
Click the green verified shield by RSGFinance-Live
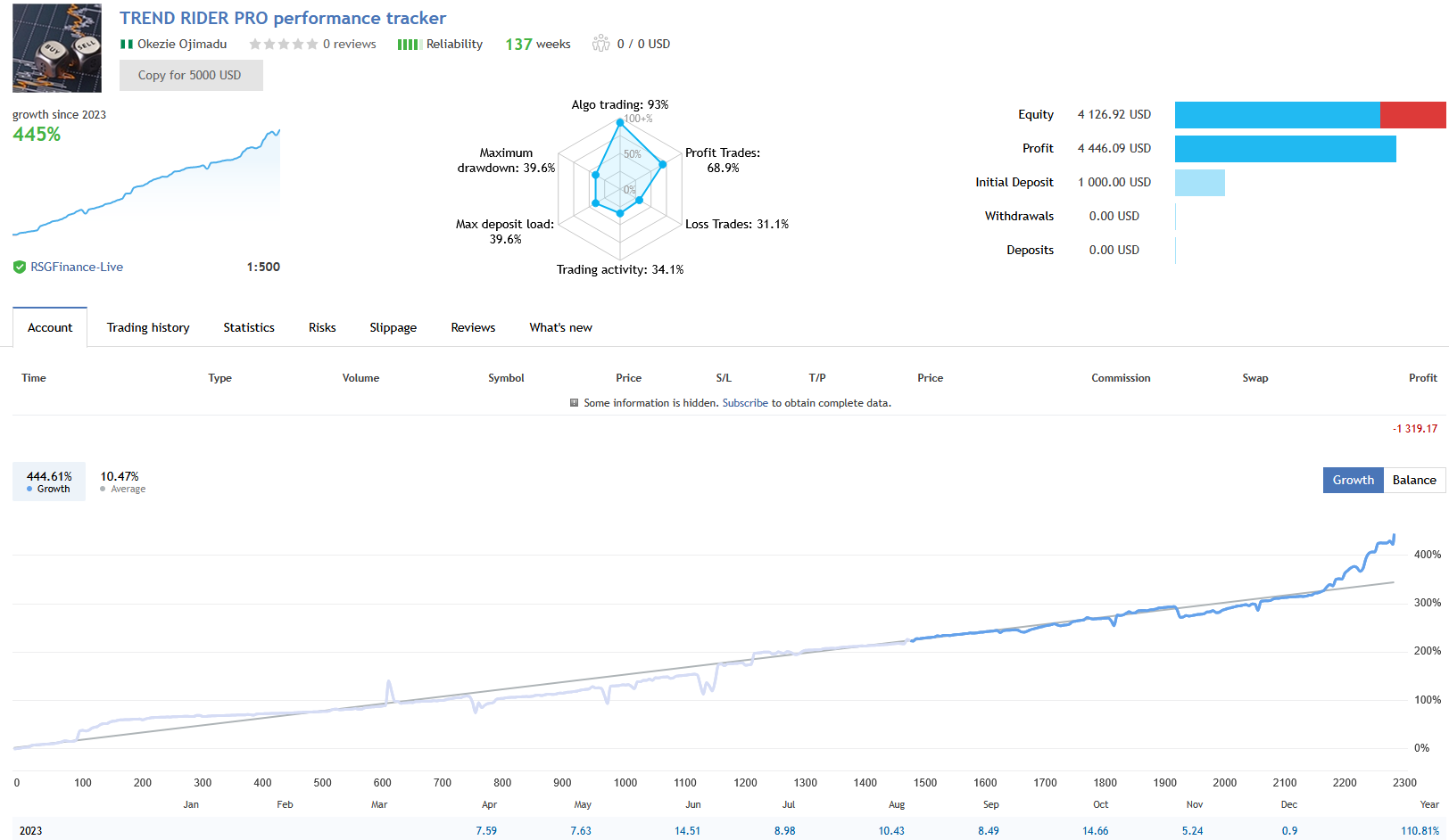point(19,267)
